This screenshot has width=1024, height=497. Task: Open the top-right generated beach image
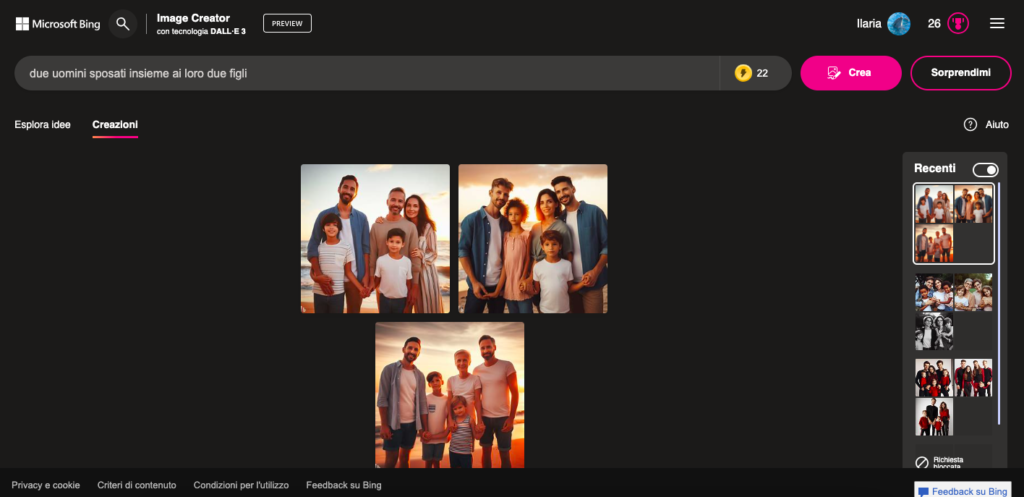point(532,239)
